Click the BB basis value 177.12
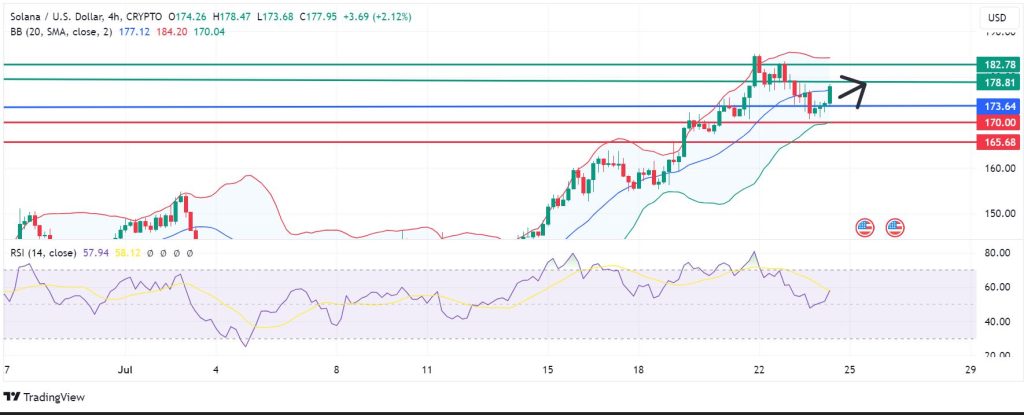 point(133,31)
